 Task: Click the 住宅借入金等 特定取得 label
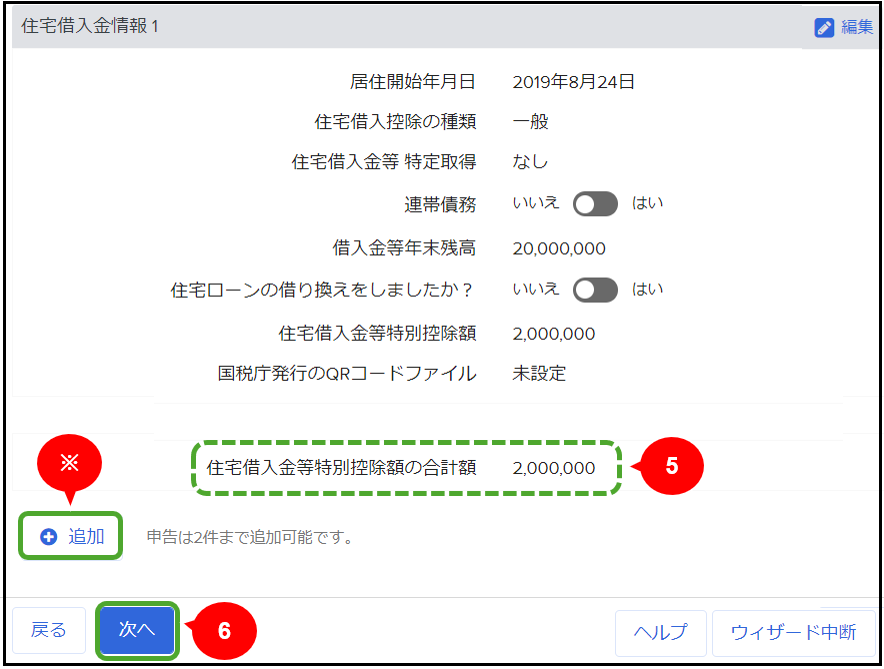point(384,162)
